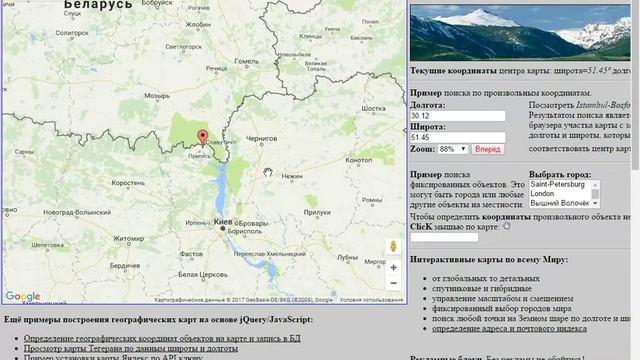The height and width of the screenshot is (360, 640).
Task: Click the city list scroll down arrow
Action: pyautogui.click(x=595, y=203)
